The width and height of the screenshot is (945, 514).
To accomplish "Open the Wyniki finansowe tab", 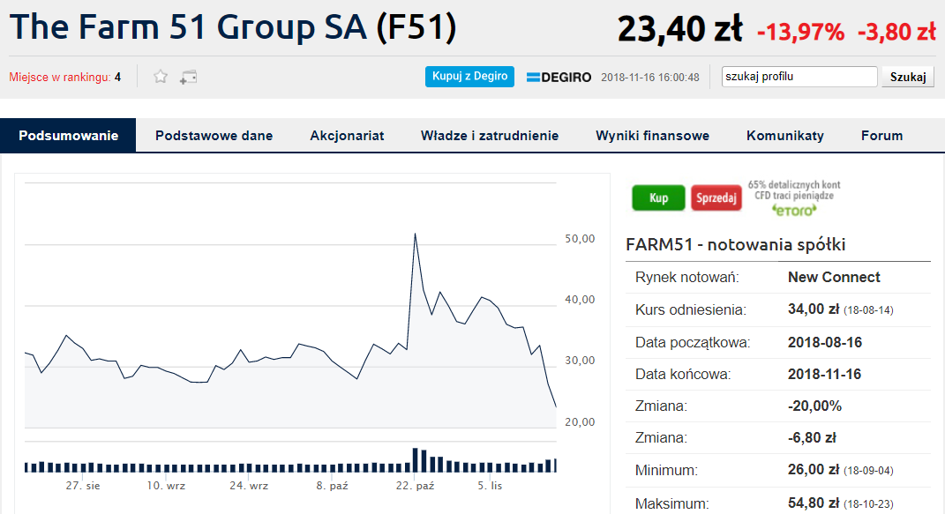I will tap(652, 136).
